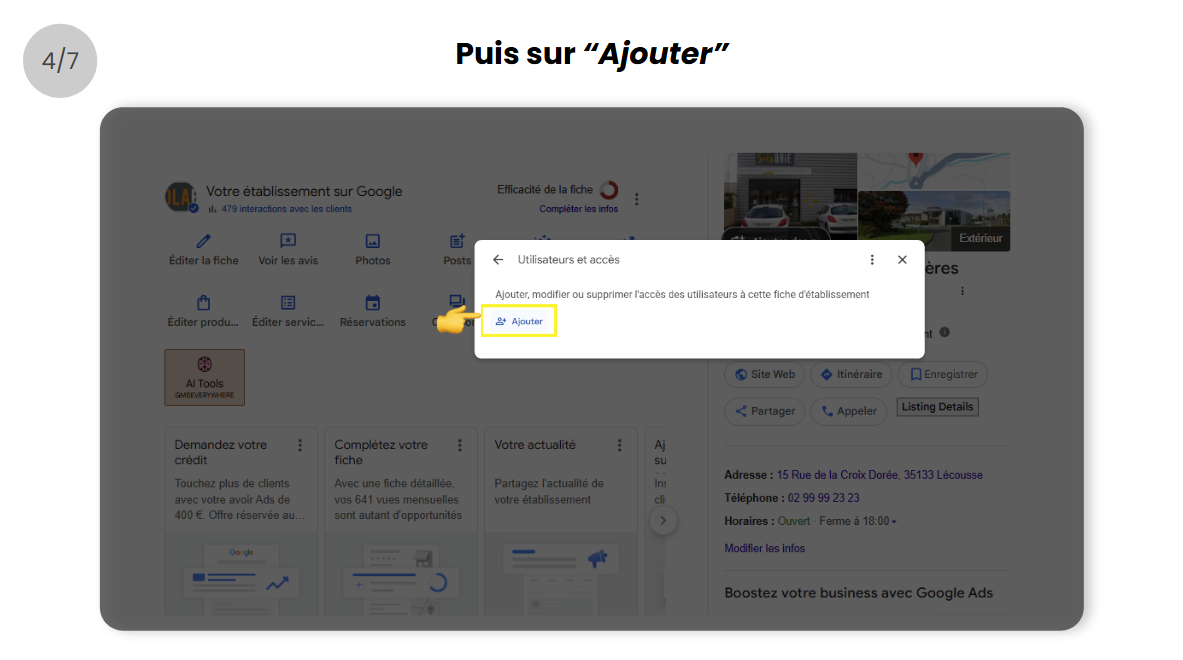Click the Site Web button
This screenshot has height=660, width=1183.
pos(765,374)
